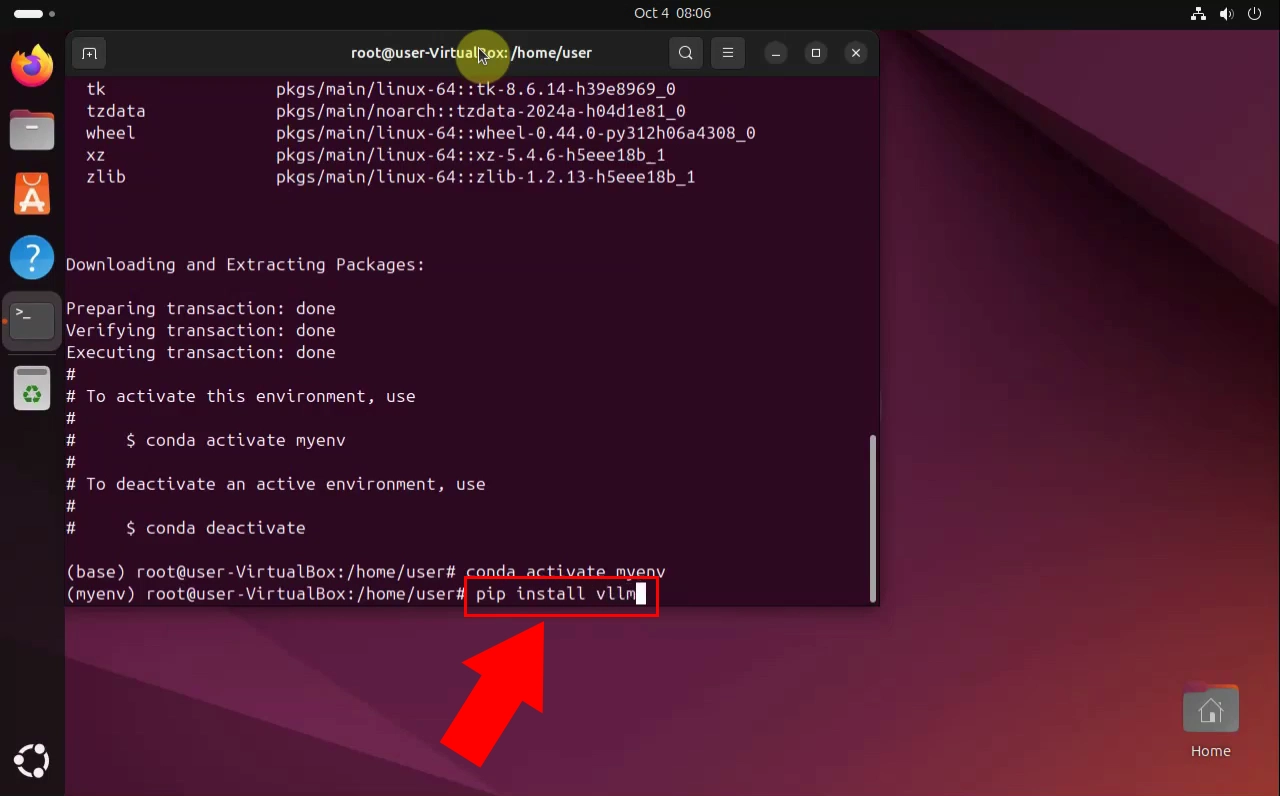This screenshot has height=796, width=1280.
Task: Click the typed command pip install vllm
Action: tap(556, 594)
